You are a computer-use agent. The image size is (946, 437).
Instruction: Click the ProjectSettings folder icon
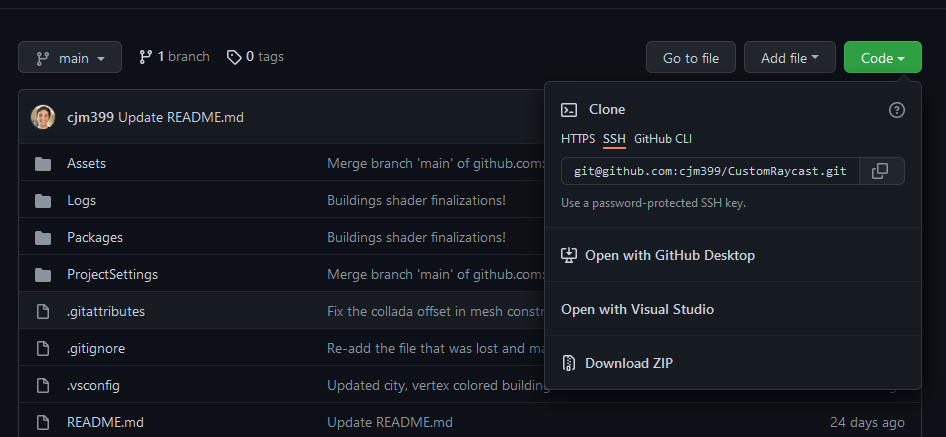click(43, 275)
